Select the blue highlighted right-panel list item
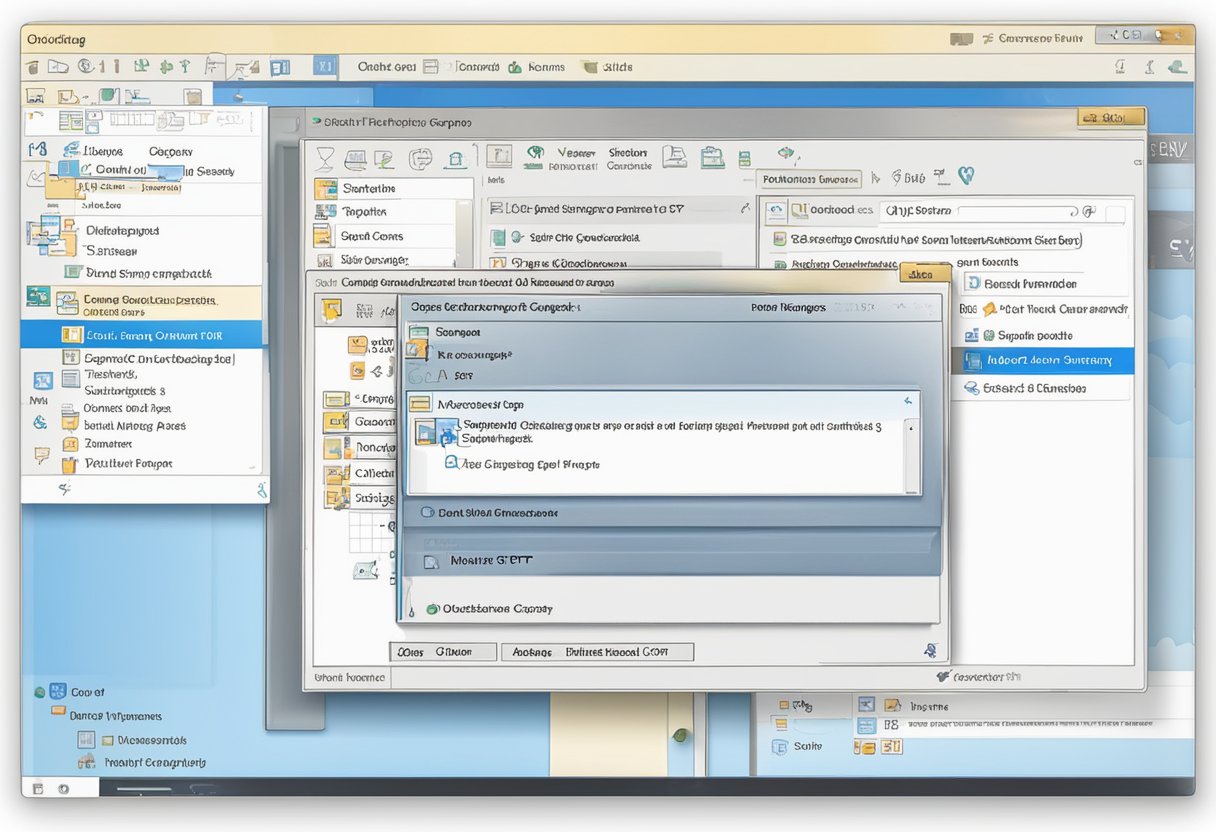Image resolution: width=1216 pixels, height=832 pixels. tap(1043, 360)
